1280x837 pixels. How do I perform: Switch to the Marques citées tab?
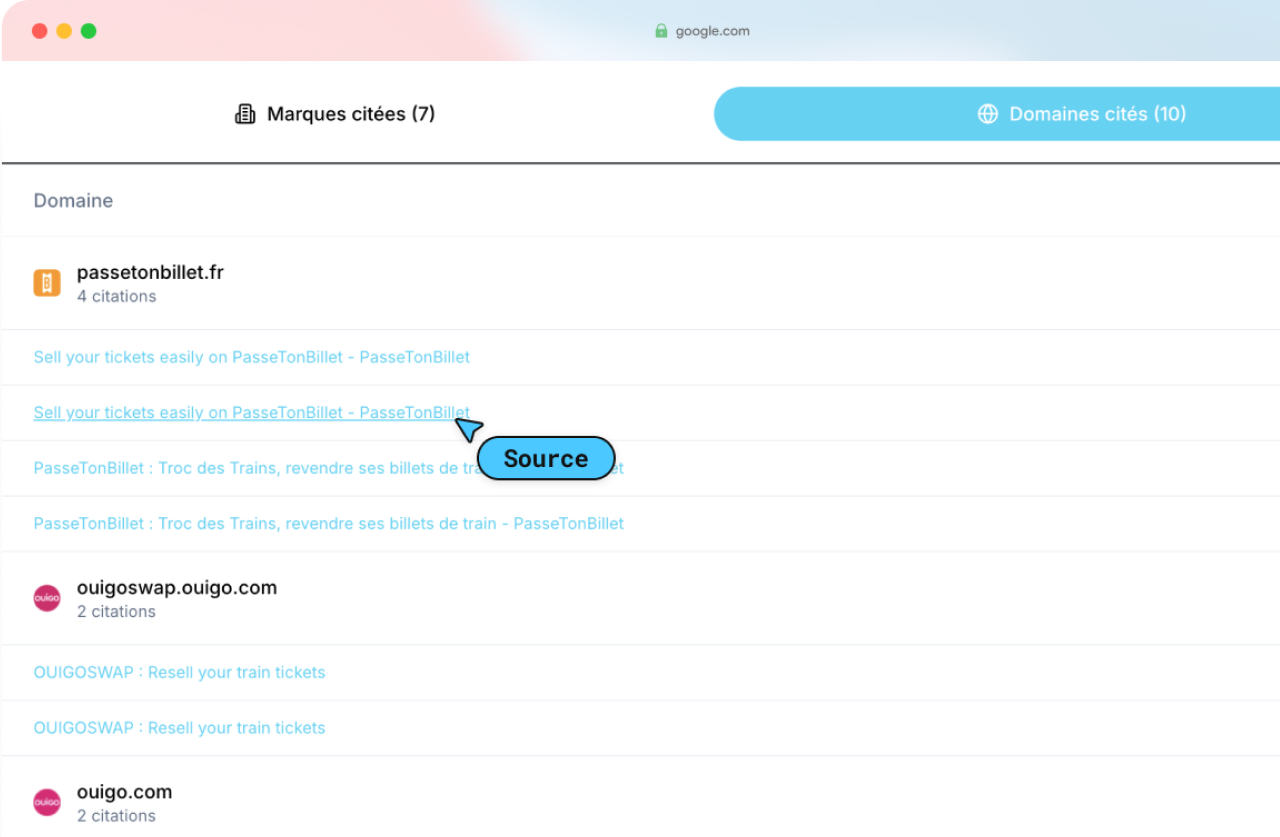(x=336, y=114)
